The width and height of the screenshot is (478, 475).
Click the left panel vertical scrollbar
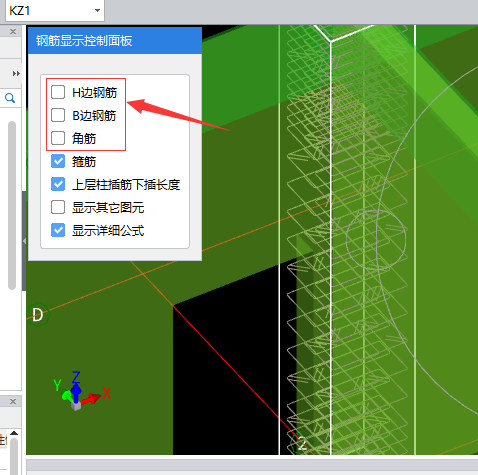click(x=12, y=205)
